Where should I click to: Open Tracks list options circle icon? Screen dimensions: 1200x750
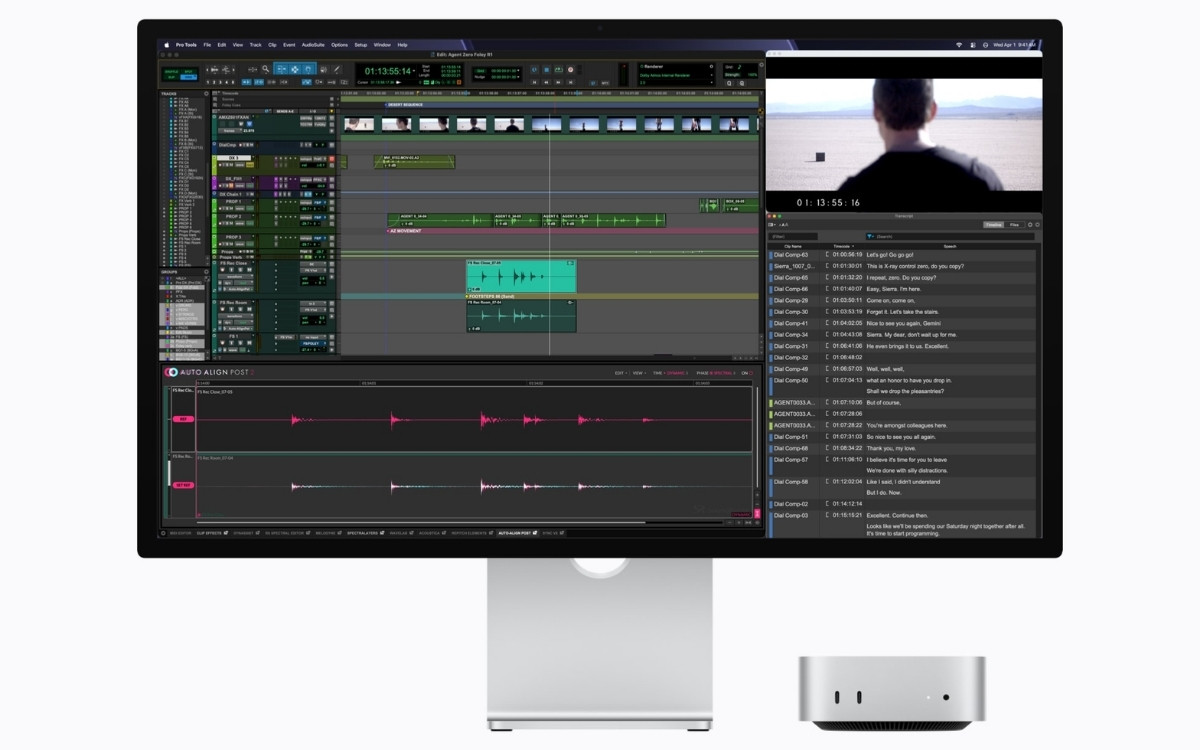pos(206,93)
